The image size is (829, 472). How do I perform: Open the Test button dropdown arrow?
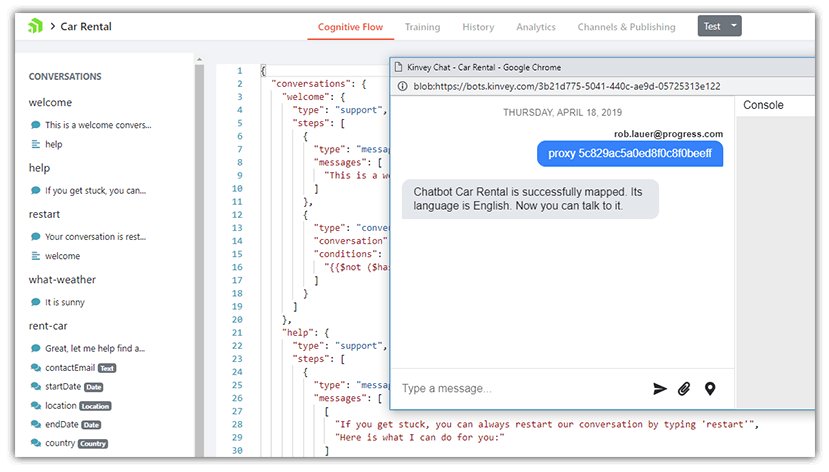pos(733,26)
